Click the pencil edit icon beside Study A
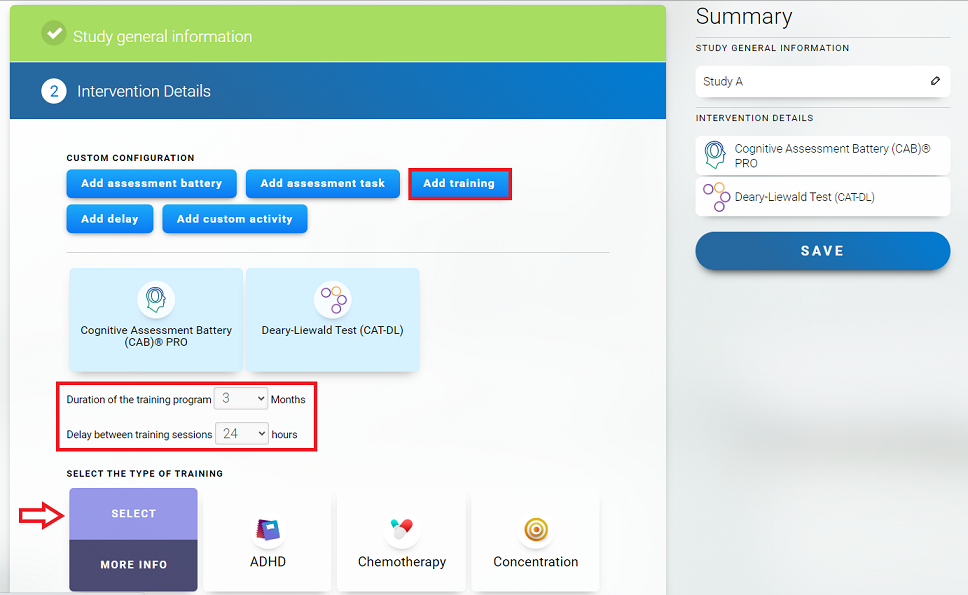Screen dimensions: 968x595 click(x=935, y=81)
